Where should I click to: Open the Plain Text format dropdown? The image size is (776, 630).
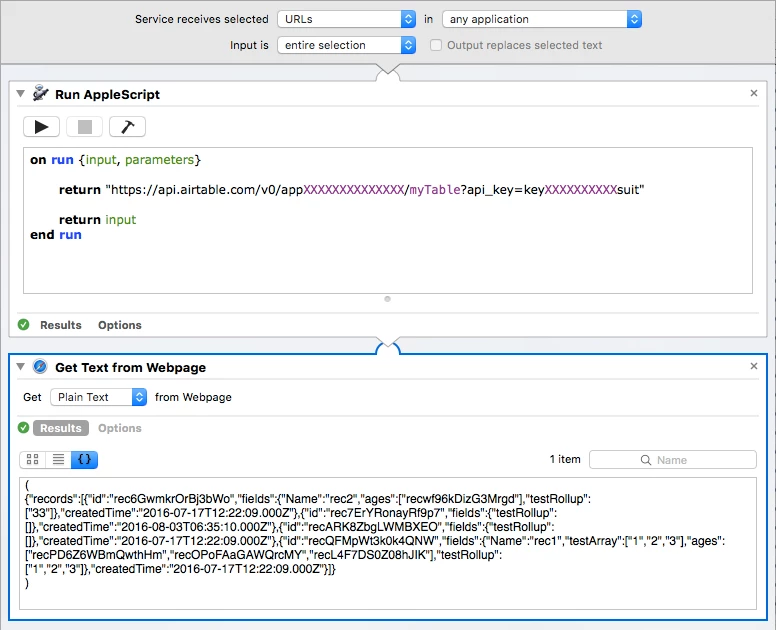coord(98,397)
